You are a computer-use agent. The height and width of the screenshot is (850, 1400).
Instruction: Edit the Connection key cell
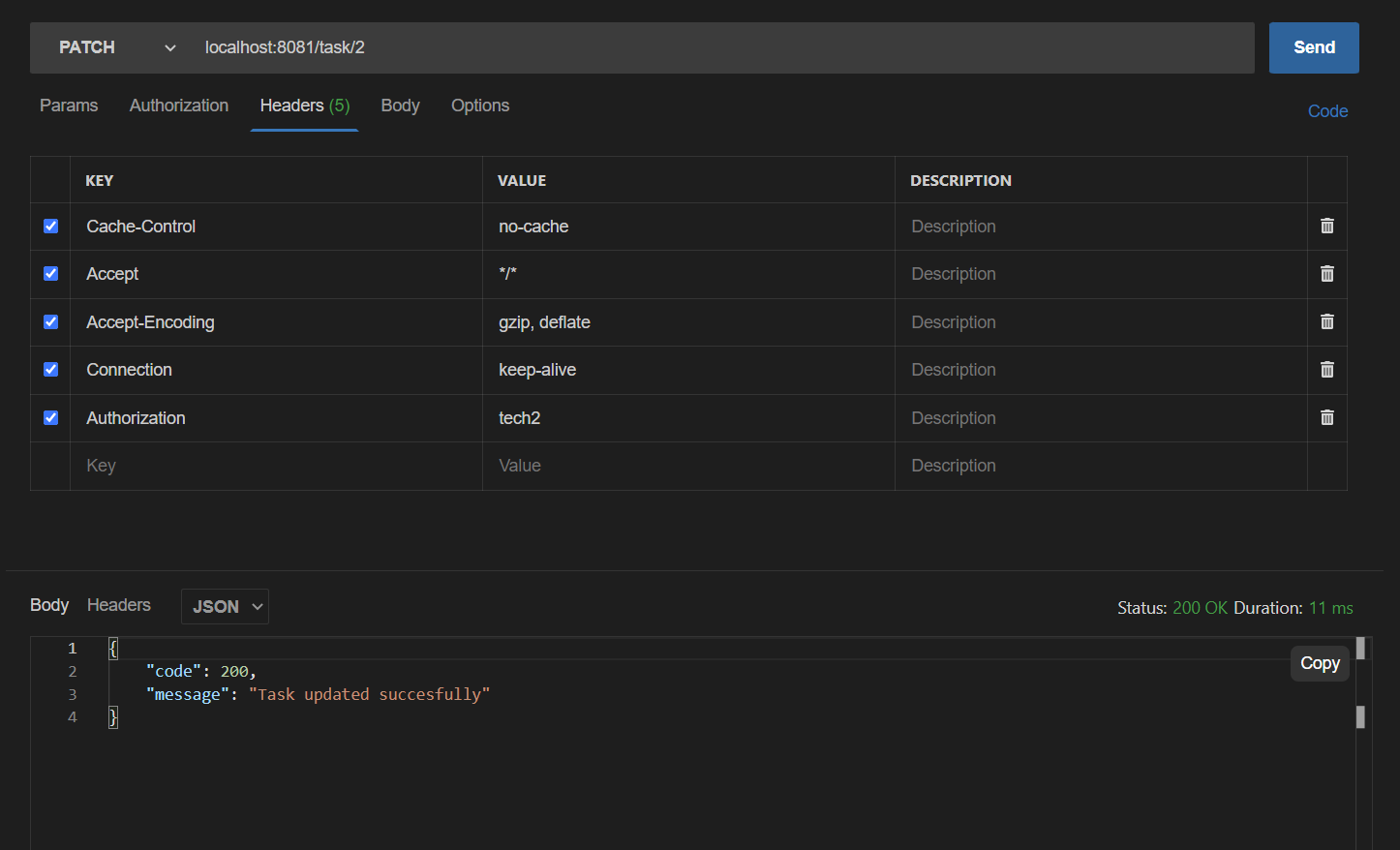tap(276, 370)
